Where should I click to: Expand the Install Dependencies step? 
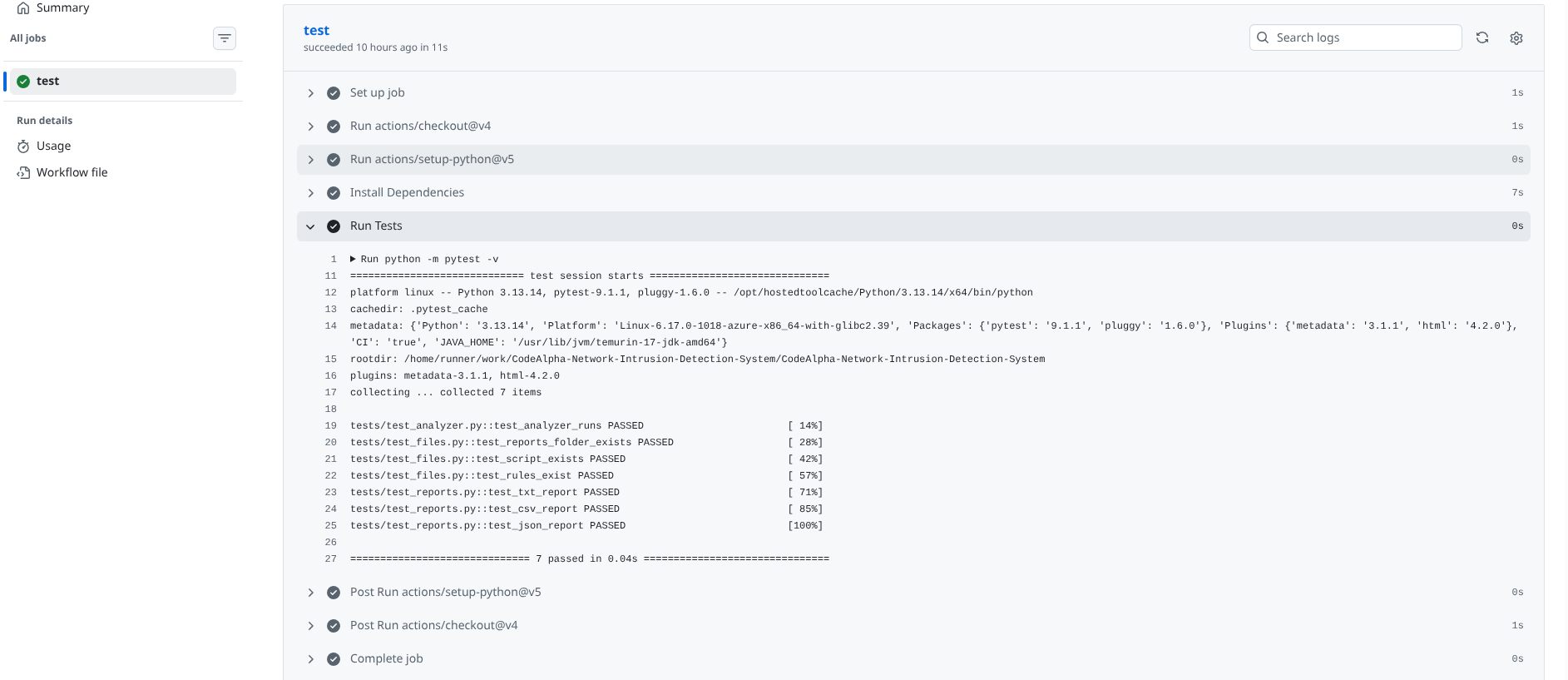310,193
